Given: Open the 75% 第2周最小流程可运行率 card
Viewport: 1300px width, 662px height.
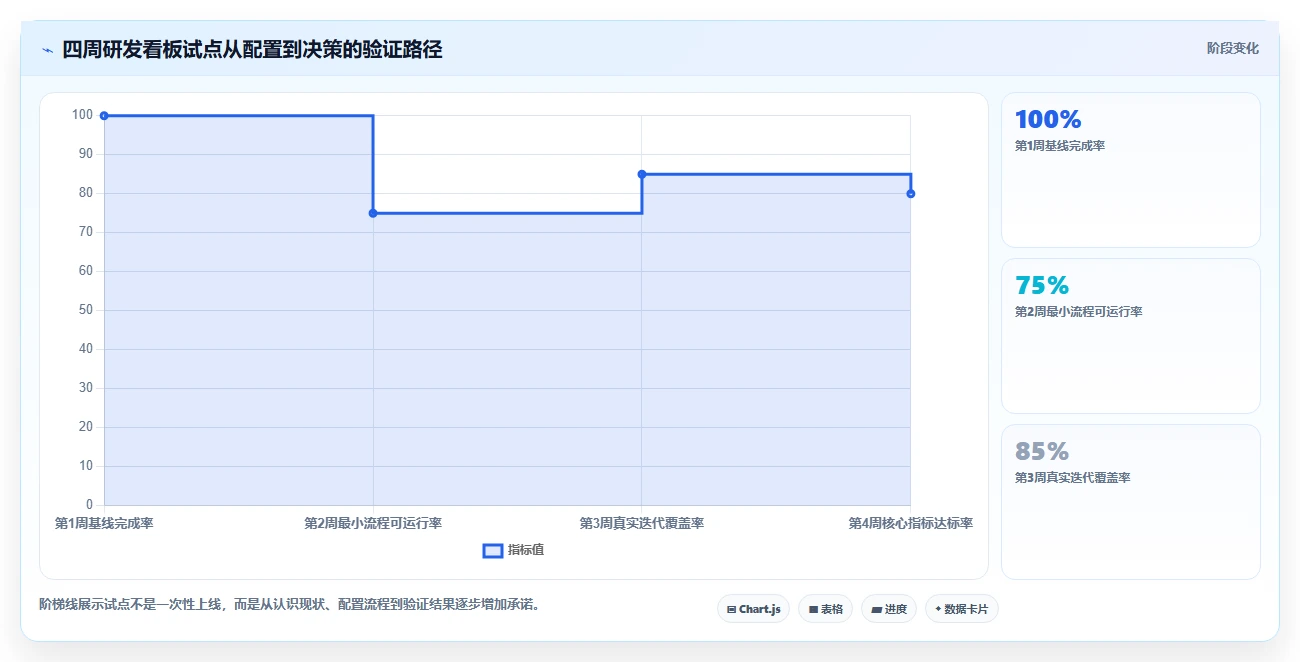Looking at the screenshot, I should point(1131,336).
